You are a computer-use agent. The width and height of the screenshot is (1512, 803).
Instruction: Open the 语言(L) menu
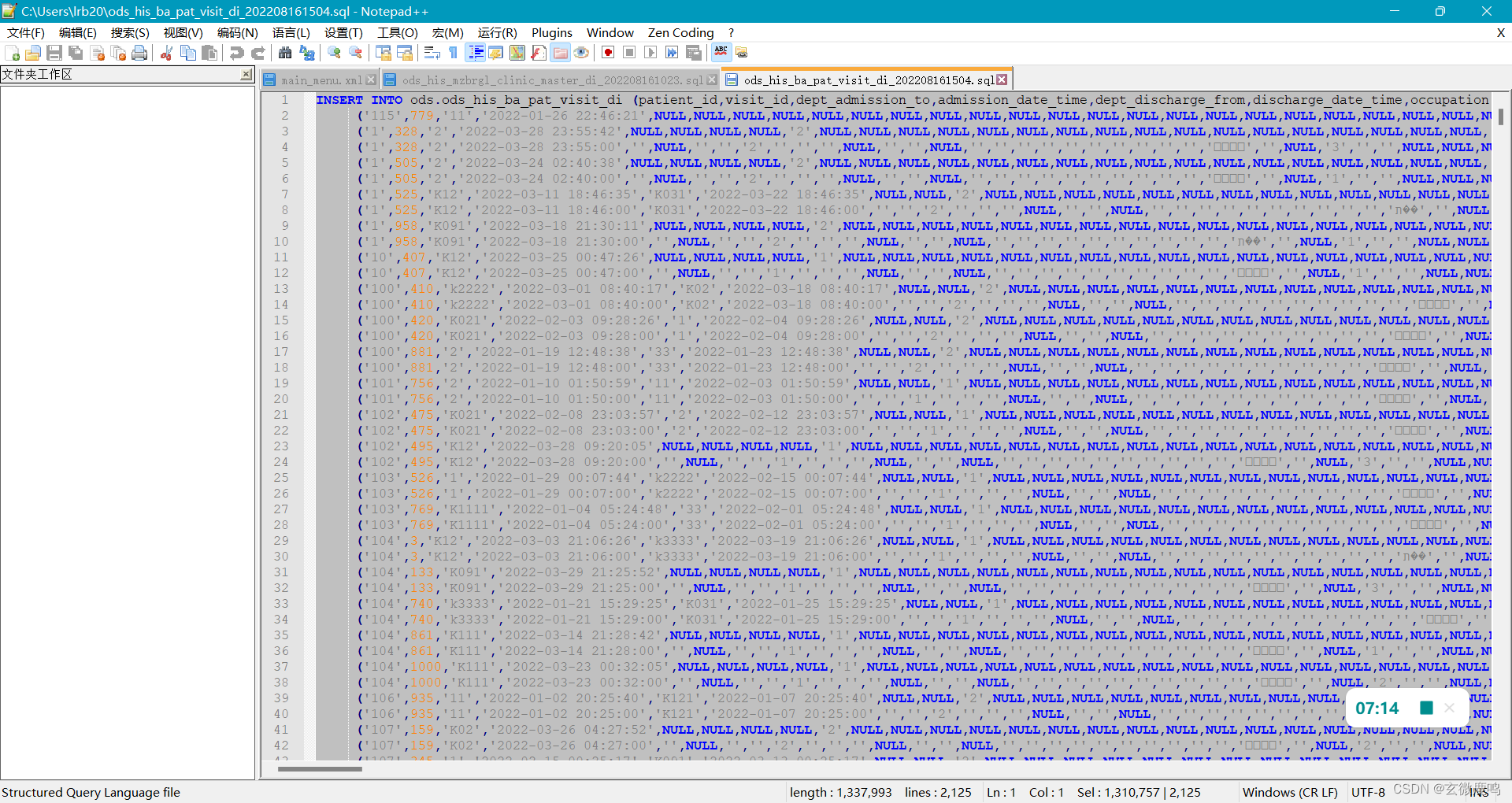pyautogui.click(x=291, y=32)
